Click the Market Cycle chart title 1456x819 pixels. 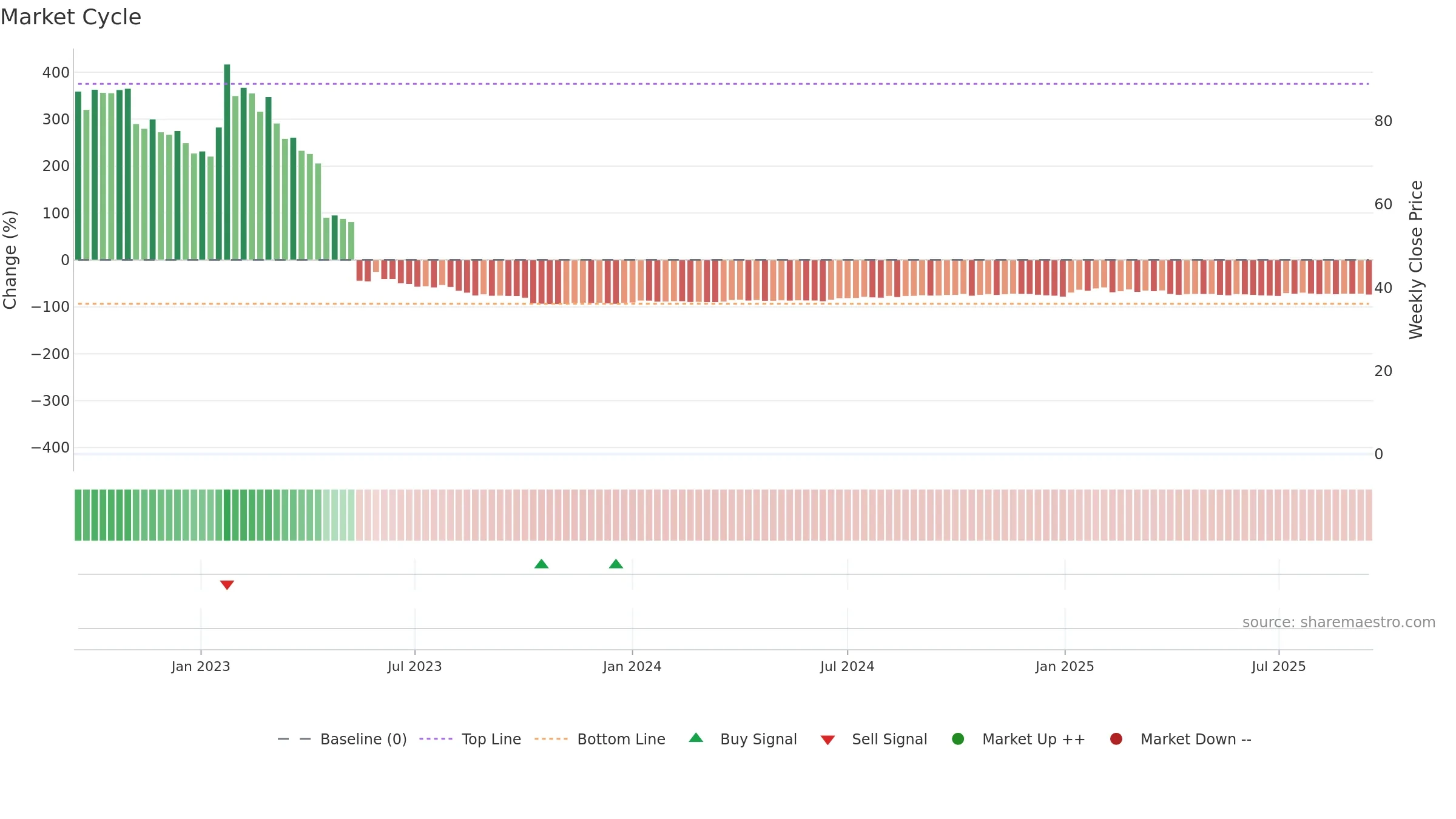tap(71, 17)
